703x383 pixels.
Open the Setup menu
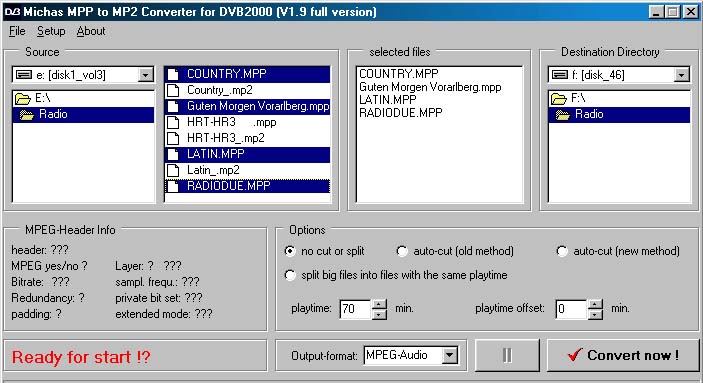pyautogui.click(x=51, y=31)
